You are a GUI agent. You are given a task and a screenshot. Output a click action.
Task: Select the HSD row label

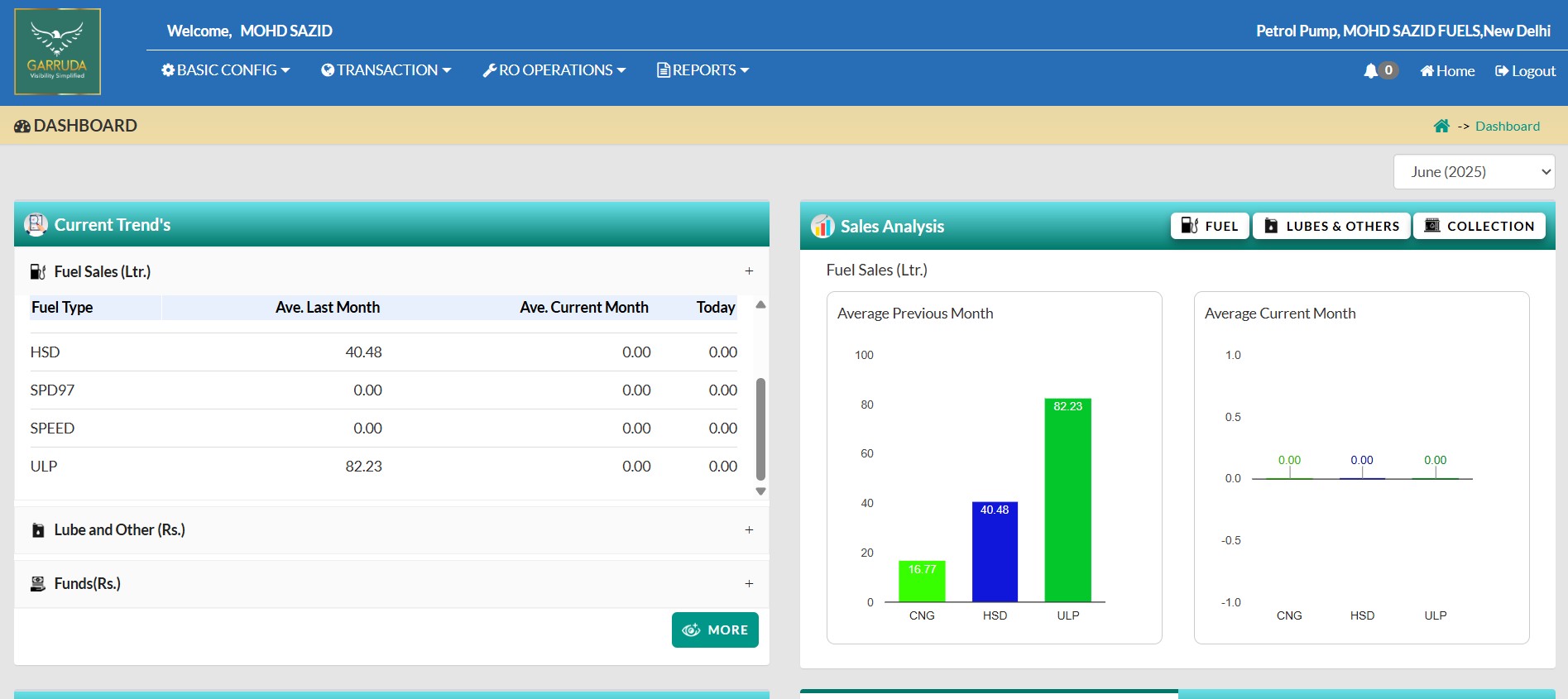click(x=45, y=352)
